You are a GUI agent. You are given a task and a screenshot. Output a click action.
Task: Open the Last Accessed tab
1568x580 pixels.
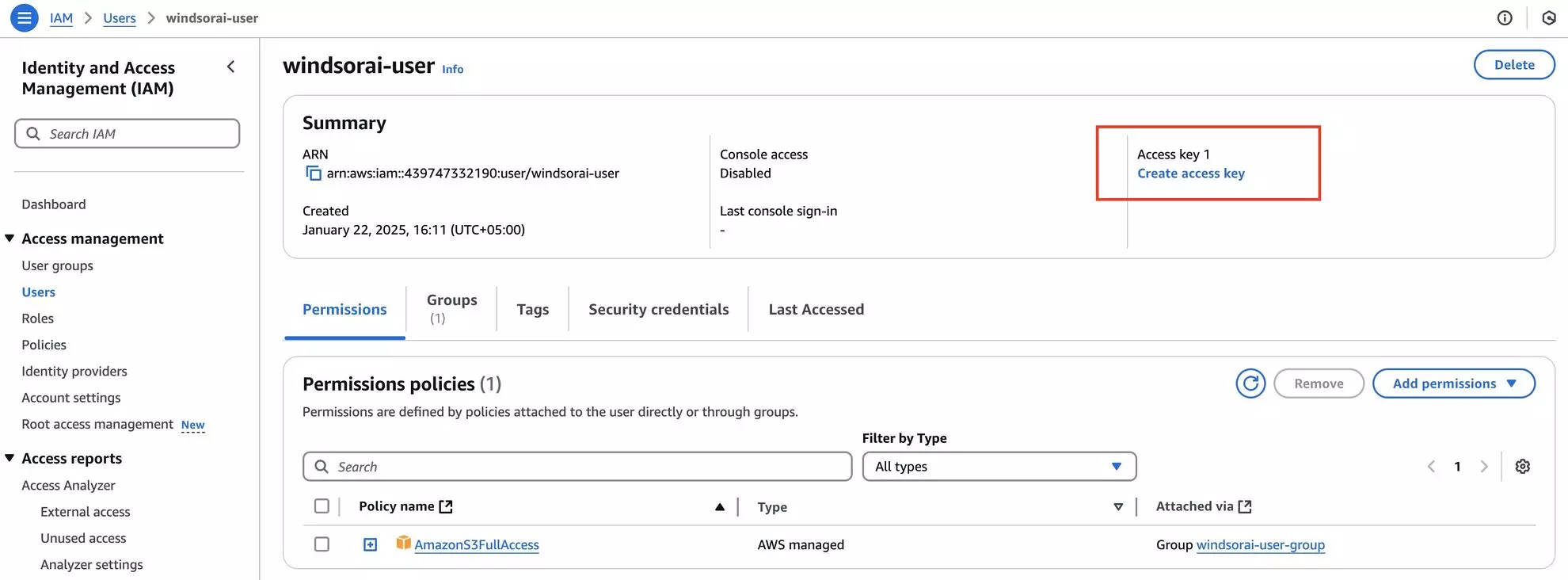[816, 310]
